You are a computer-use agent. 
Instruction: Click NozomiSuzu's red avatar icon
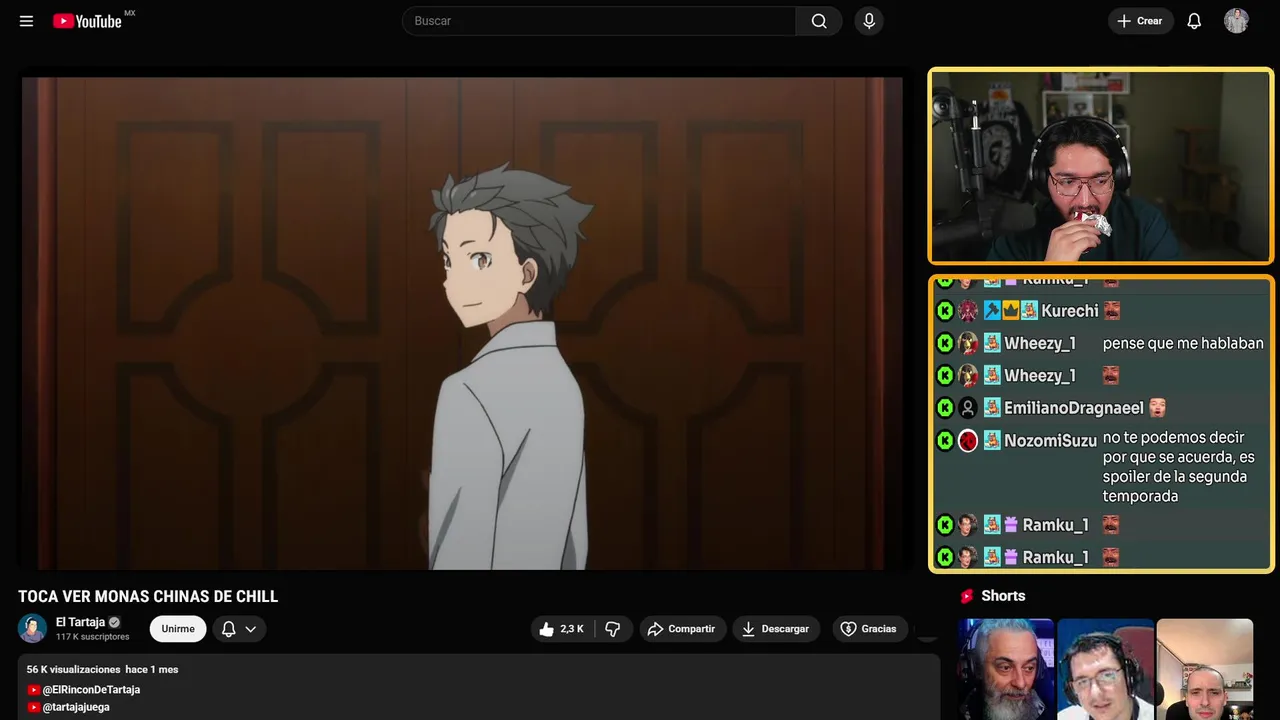(x=968, y=440)
